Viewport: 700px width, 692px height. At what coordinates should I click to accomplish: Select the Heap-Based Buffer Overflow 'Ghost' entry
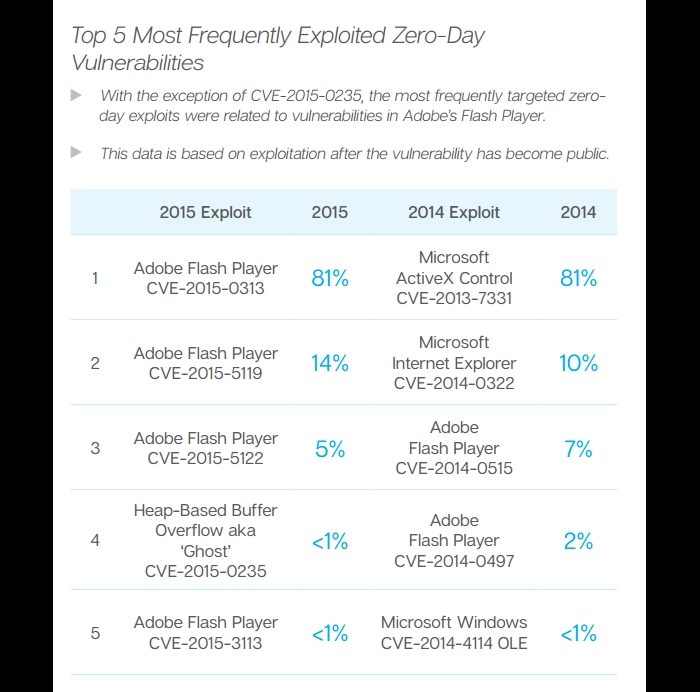pyautogui.click(x=205, y=541)
